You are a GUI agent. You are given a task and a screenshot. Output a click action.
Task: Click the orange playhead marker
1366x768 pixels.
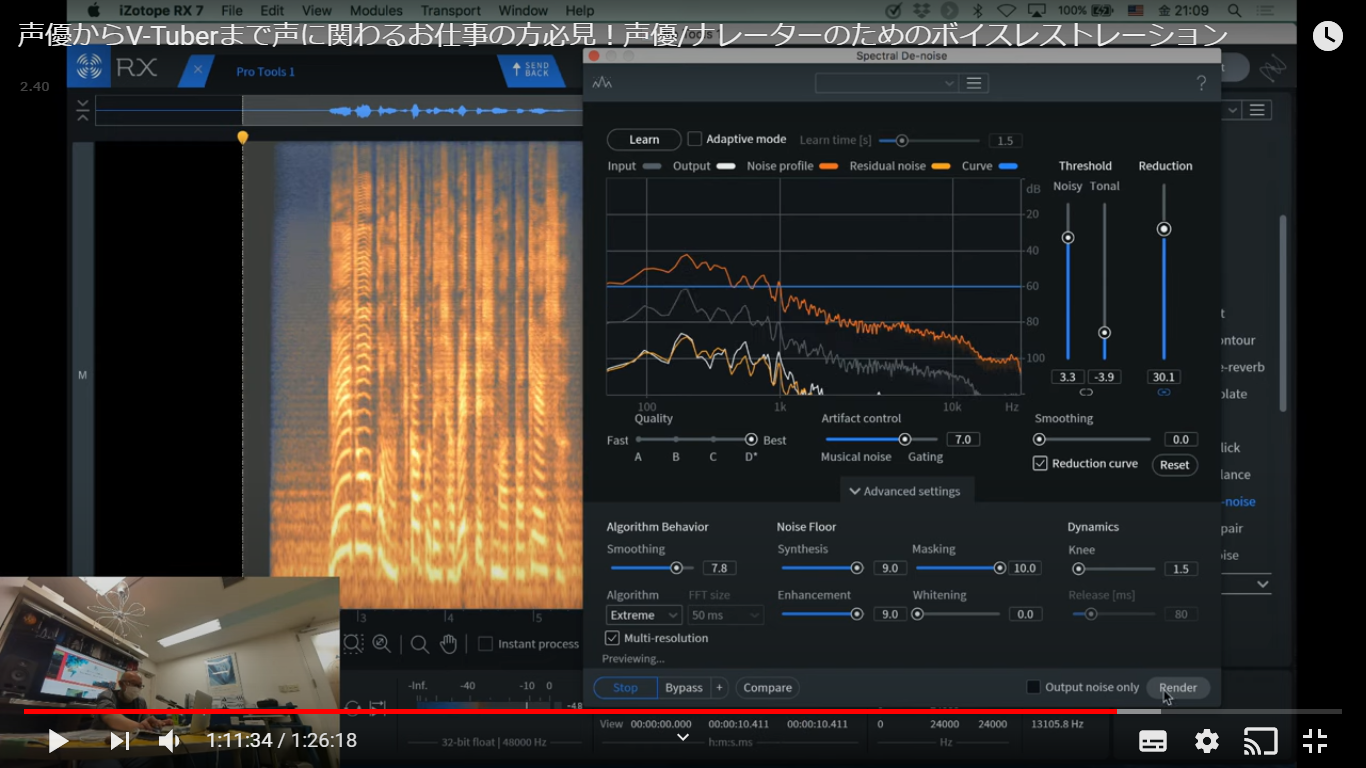coord(242,137)
